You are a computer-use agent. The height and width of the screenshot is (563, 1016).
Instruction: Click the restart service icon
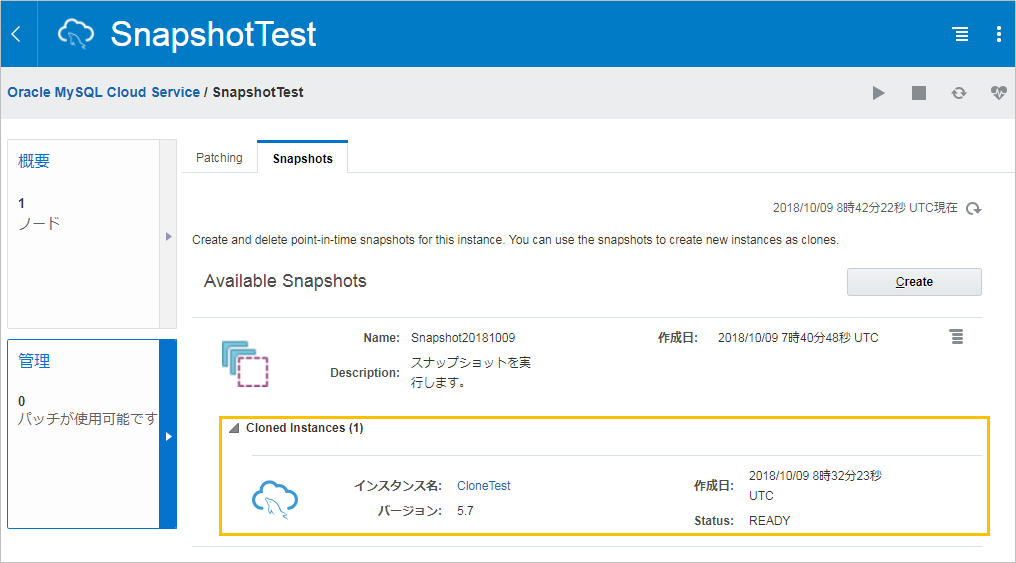click(959, 93)
